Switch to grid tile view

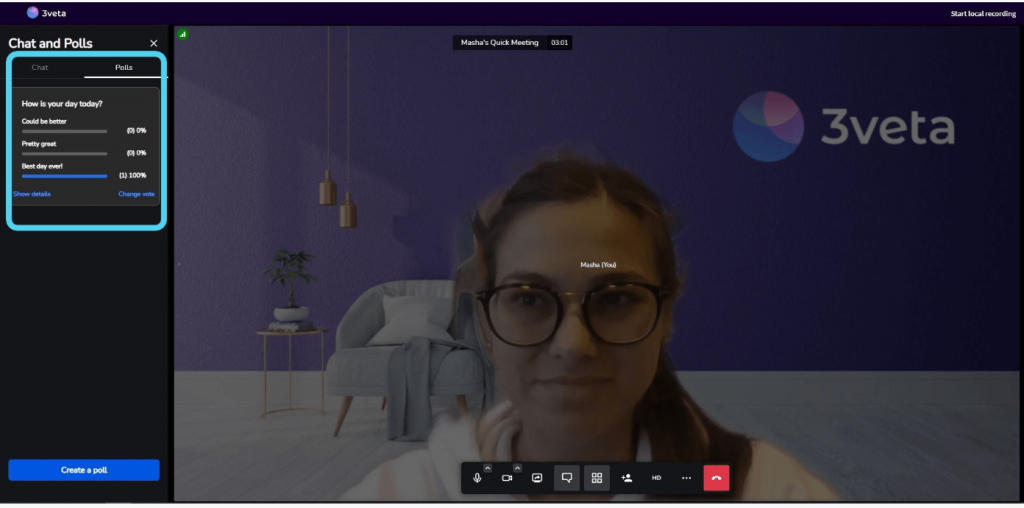pos(597,478)
